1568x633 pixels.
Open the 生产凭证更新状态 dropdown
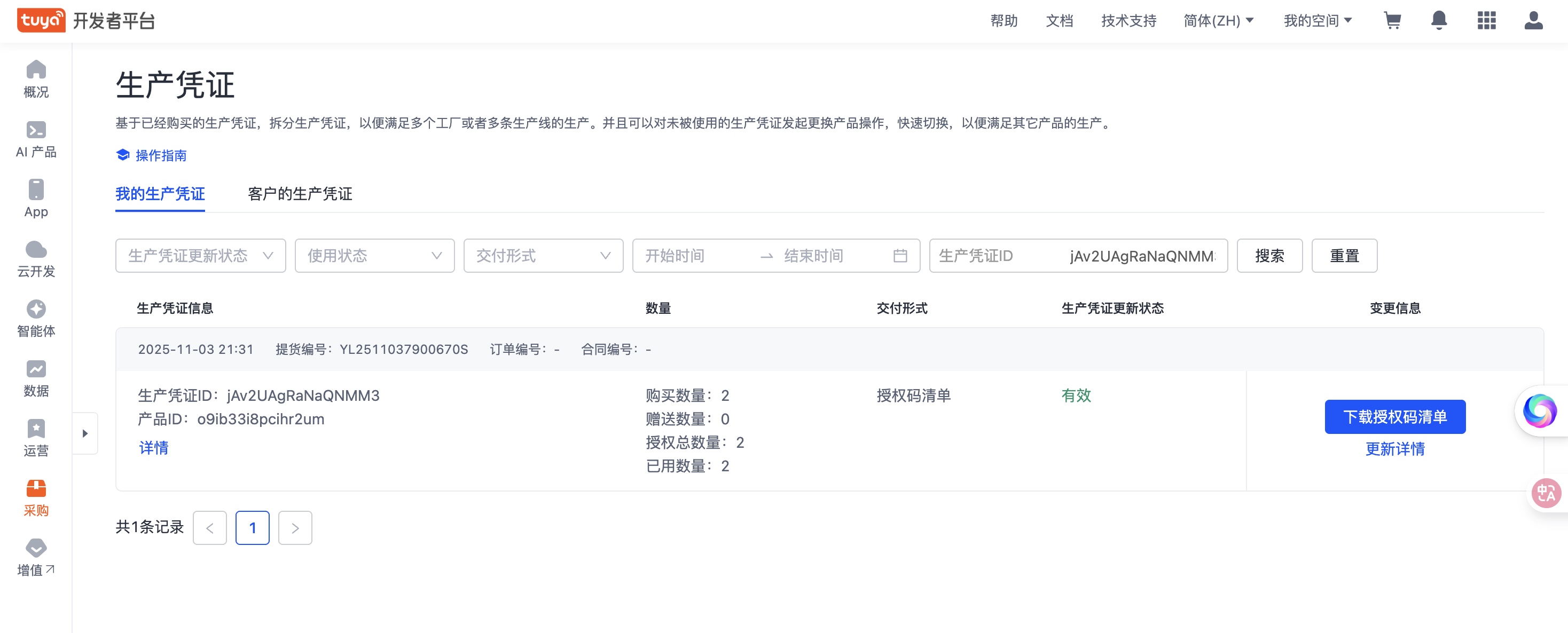pos(200,256)
